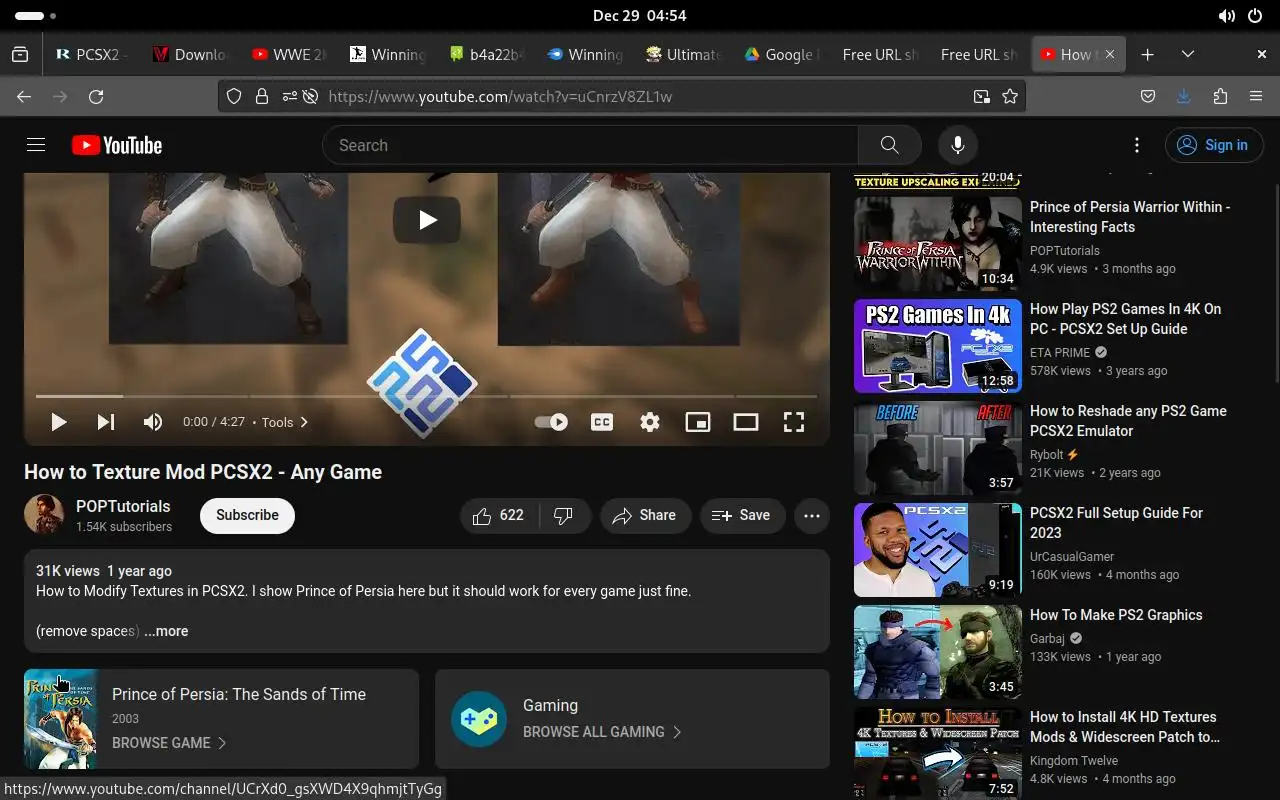The image size is (1280, 800).
Task: Open player settings gear
Action: pyautogui.click(x=650, y=422)
